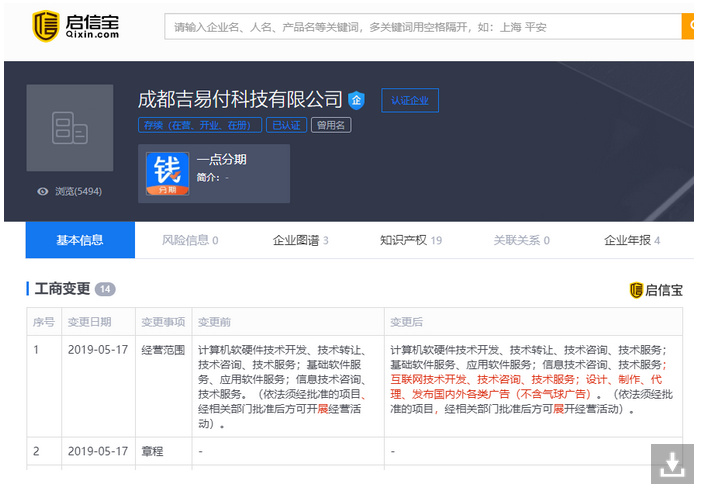
Task: Click the 已认证 tag
Action: (287, 125)
